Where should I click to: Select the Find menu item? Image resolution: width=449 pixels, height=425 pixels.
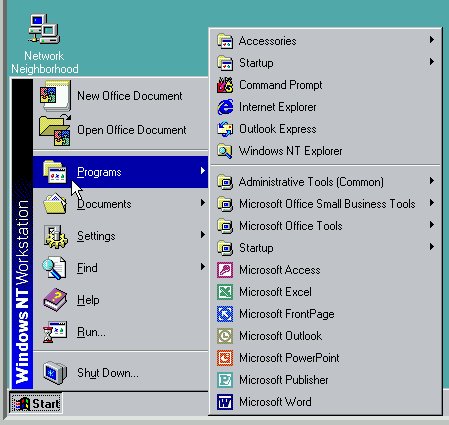(121, 268)
